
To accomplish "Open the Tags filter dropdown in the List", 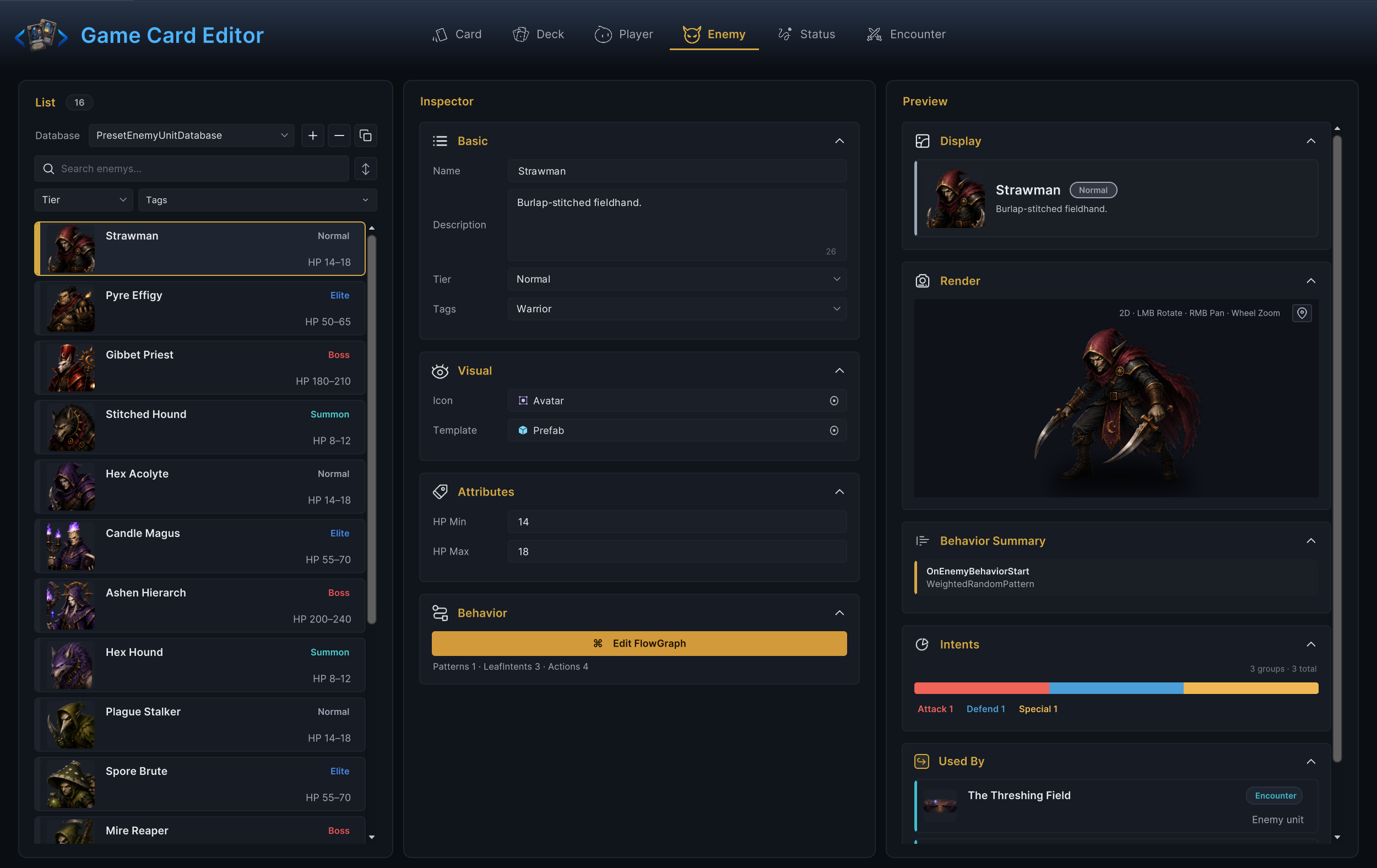I will 257,200.
